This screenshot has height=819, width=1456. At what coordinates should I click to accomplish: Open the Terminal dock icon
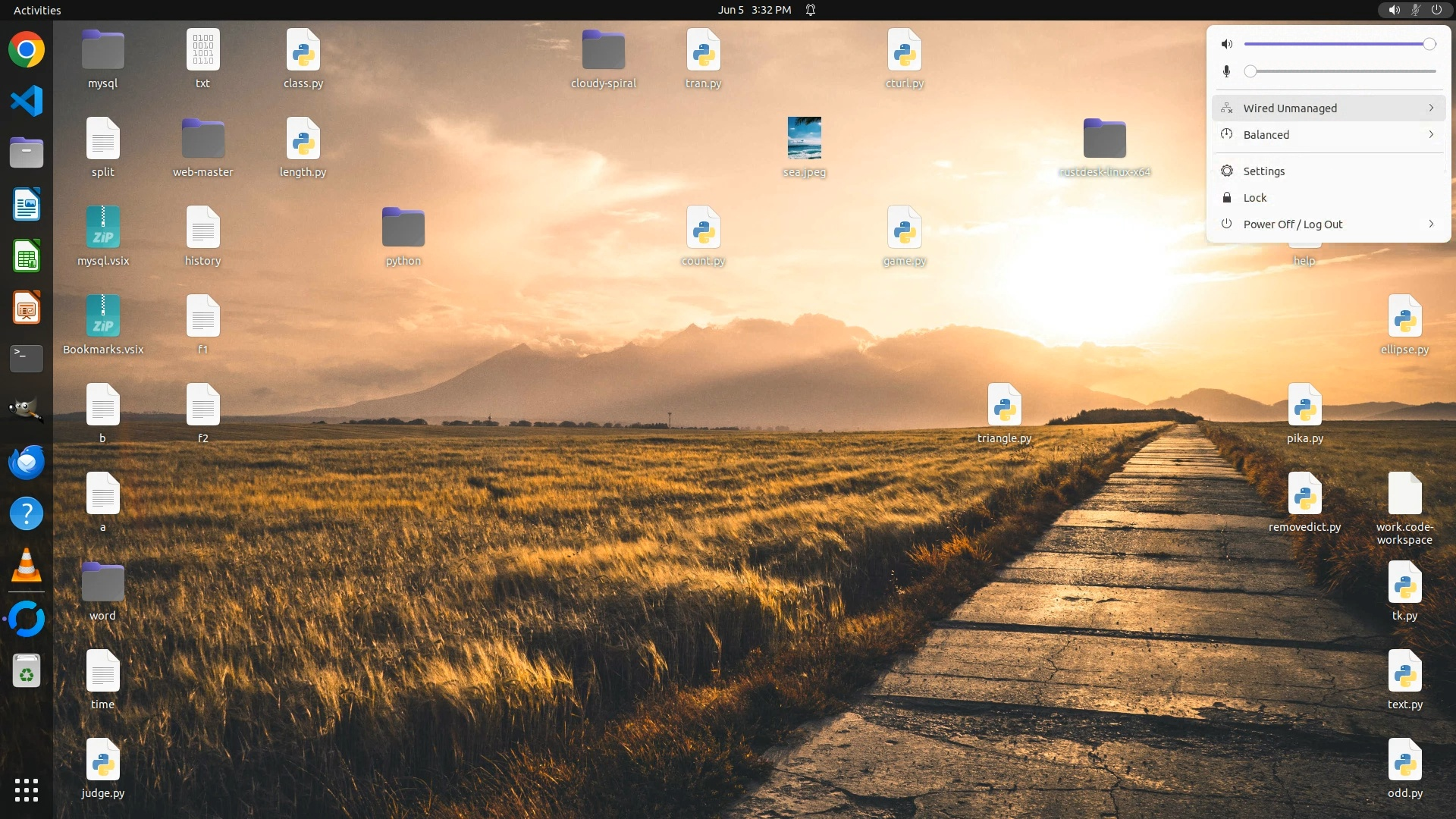coord(27,358)
